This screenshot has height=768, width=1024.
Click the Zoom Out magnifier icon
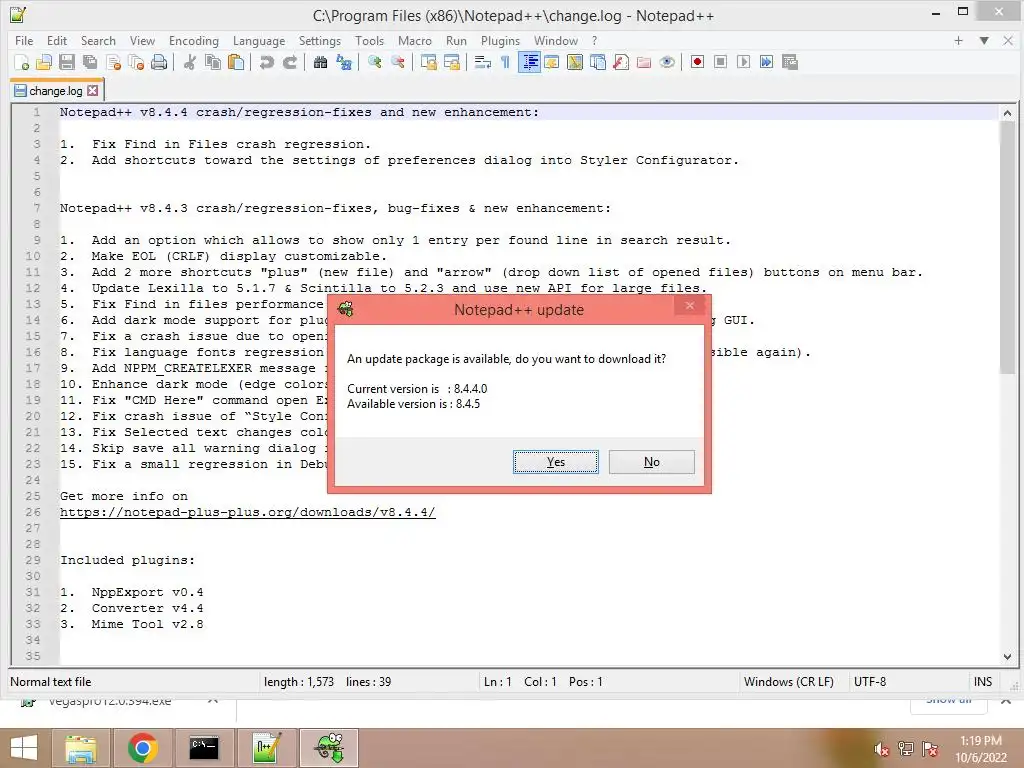point(398,62)
